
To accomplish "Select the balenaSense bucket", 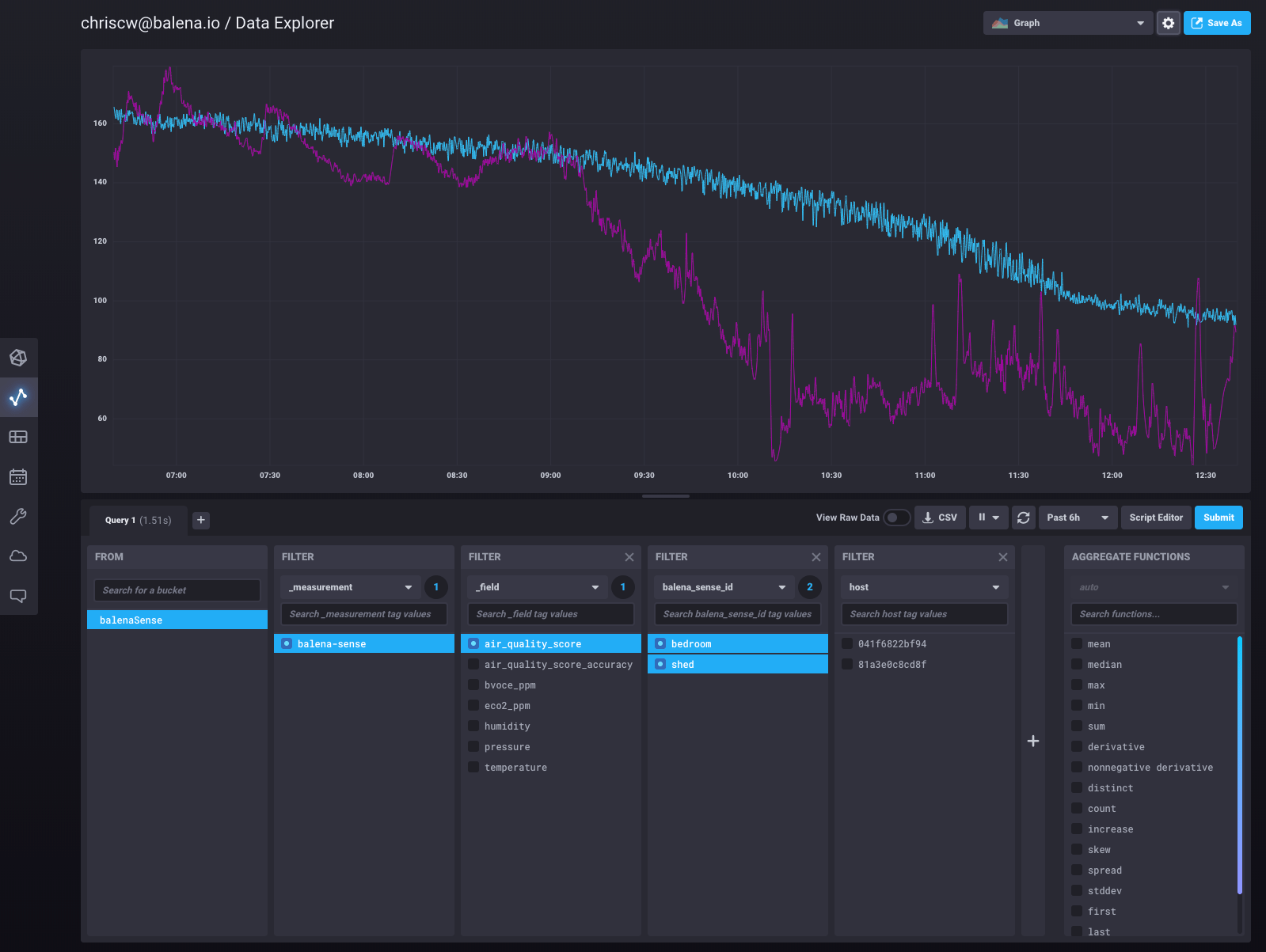I will [177, 620].
